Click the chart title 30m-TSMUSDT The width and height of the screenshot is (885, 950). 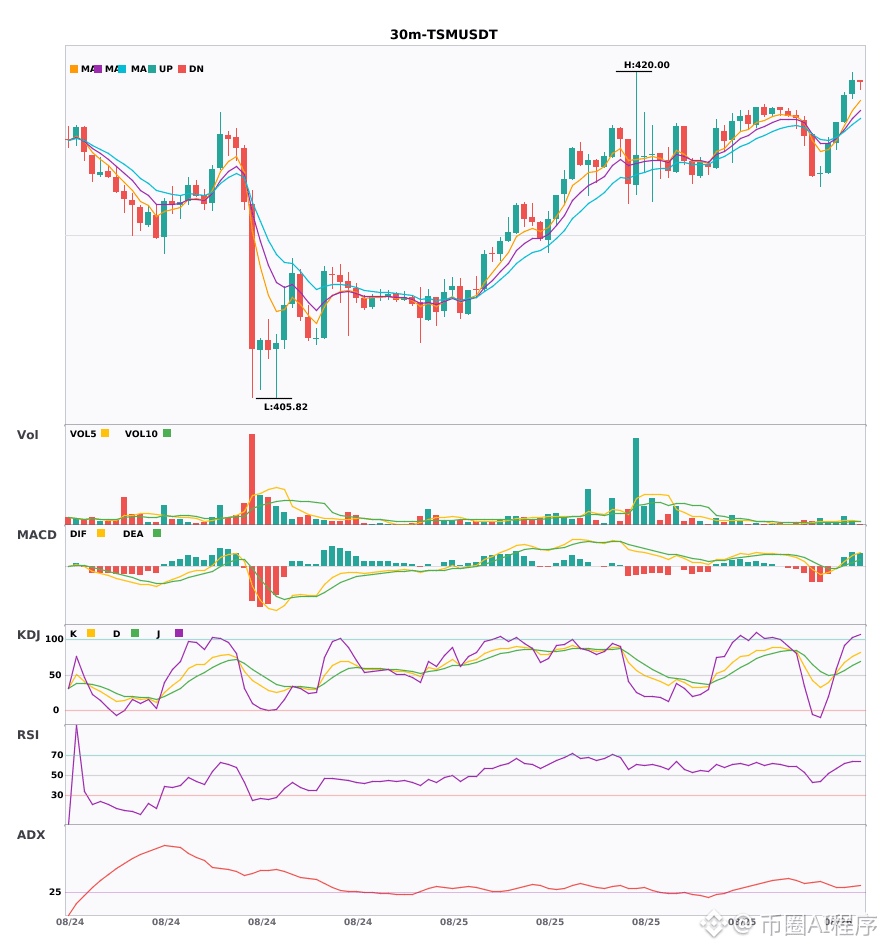[x=443, y=35]
